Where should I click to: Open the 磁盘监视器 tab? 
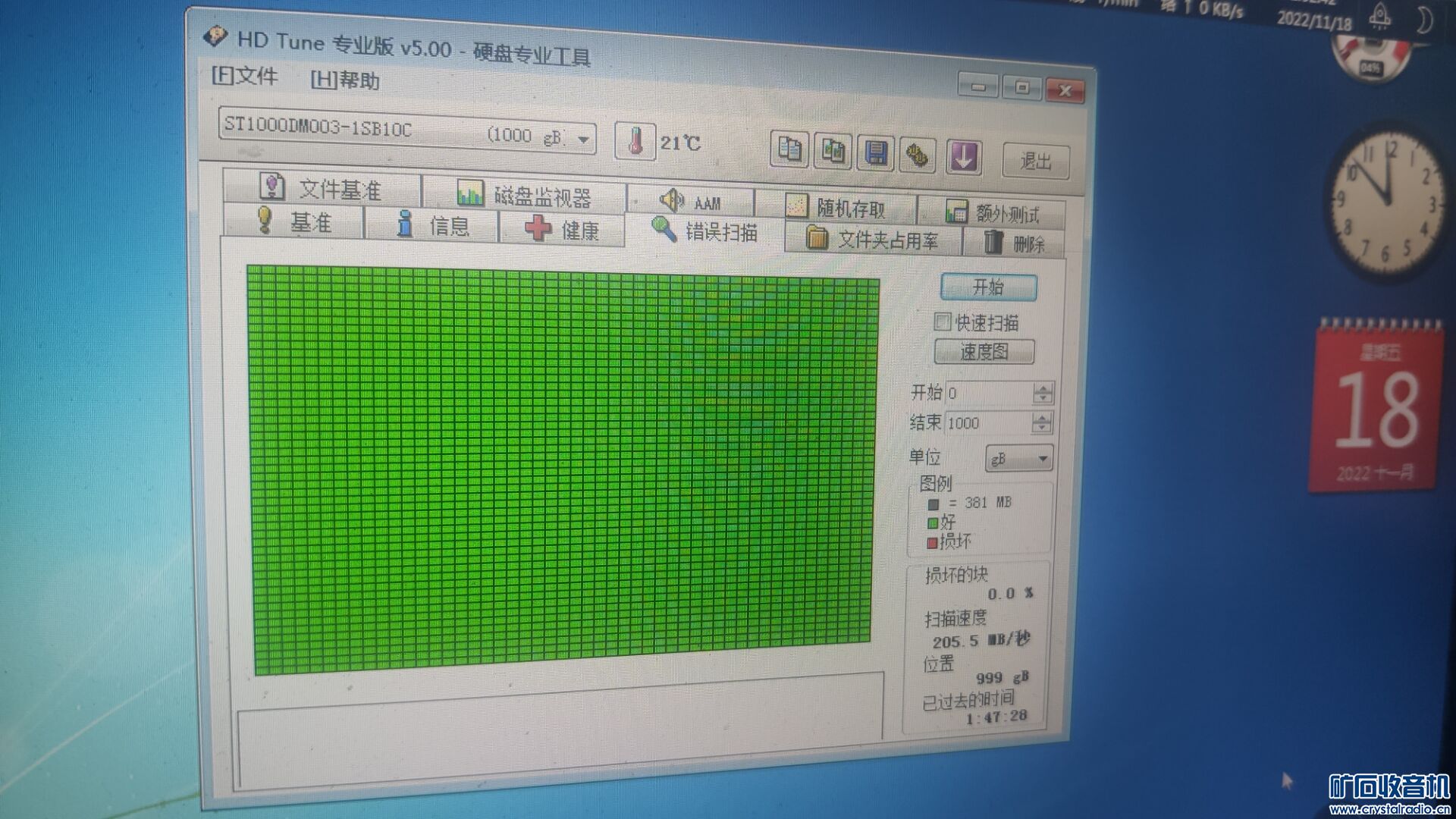523,196
